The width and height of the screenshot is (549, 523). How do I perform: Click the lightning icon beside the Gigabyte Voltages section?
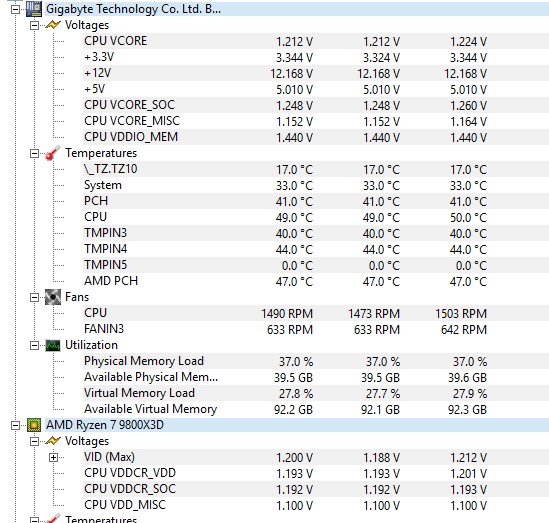click(x=53, y=25)
